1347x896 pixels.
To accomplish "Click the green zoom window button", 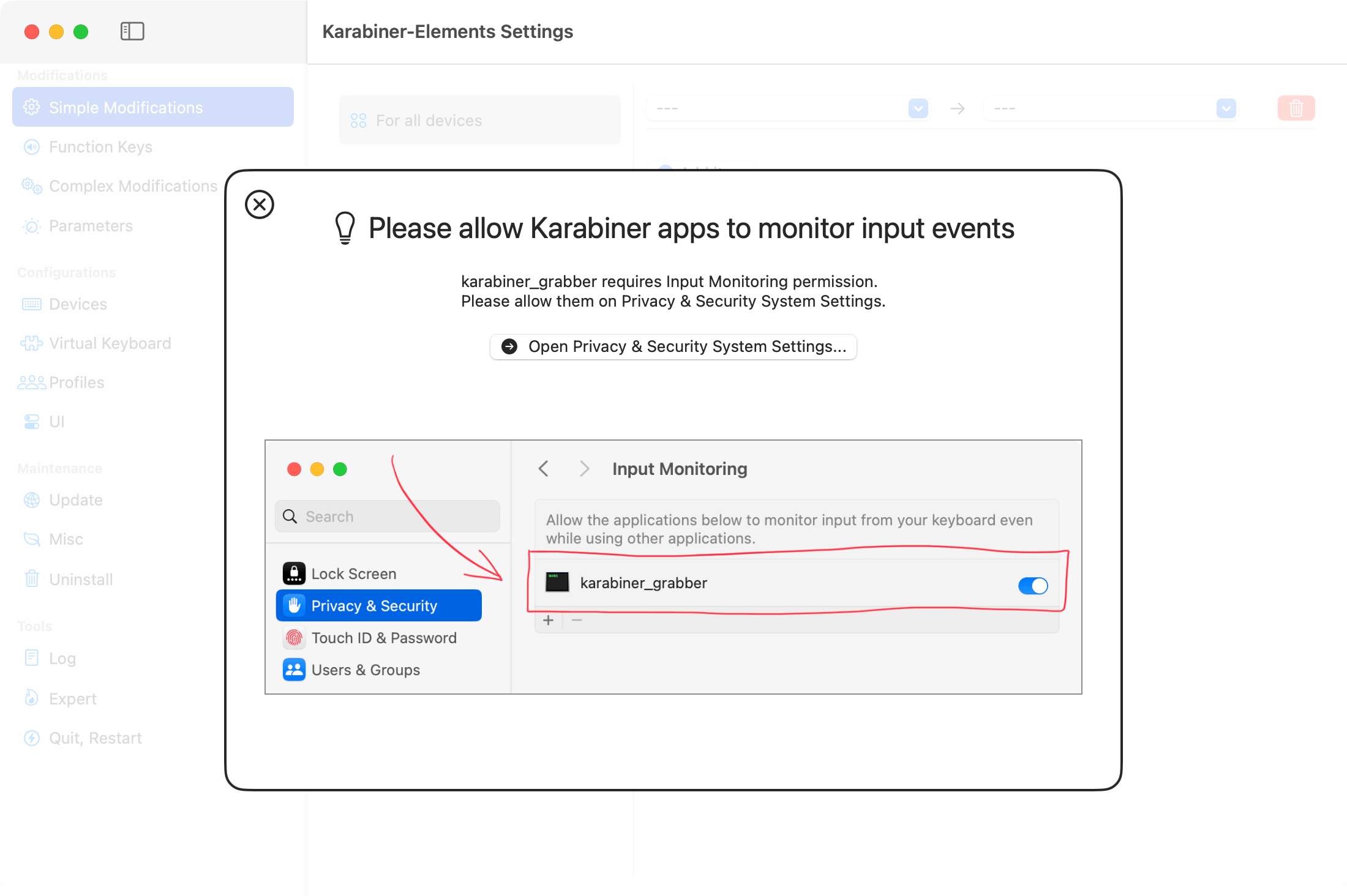I will click(x=81, y=31).
